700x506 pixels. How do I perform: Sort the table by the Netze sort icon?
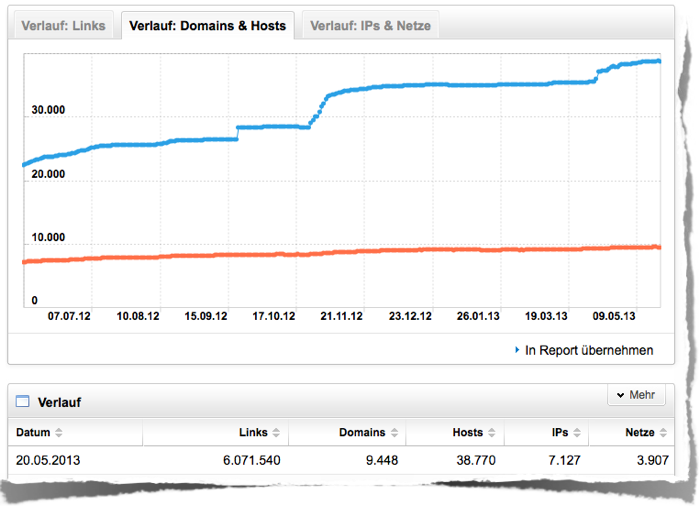[x=662, y=433]
